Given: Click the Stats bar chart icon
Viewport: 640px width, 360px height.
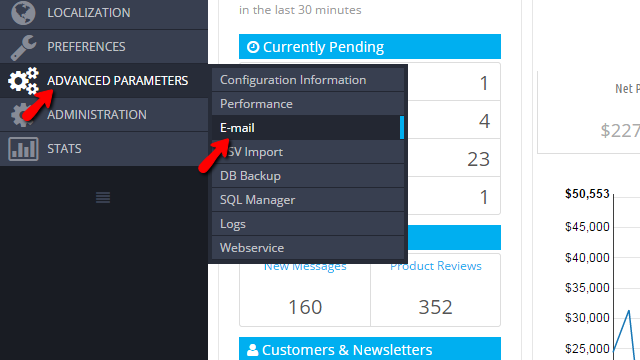Looking at the screenshot, I should point(23,149).
